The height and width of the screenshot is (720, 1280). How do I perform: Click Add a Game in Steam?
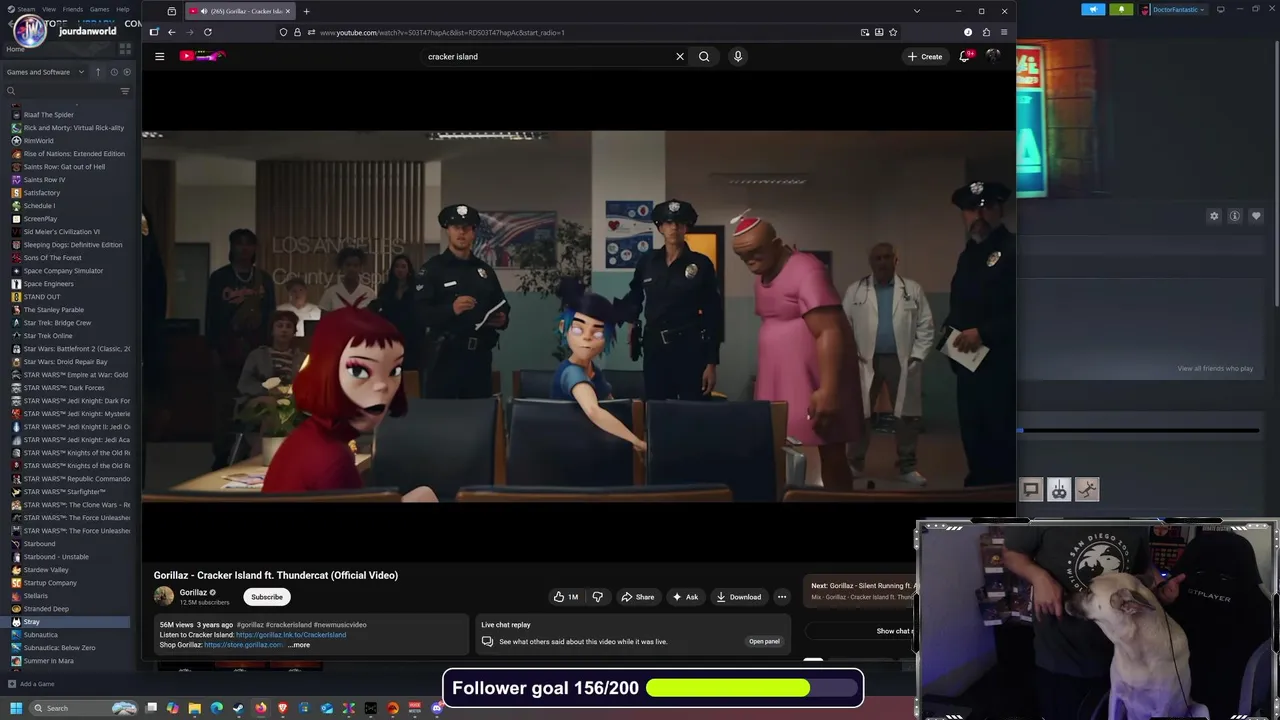pyautogui.click(x=31, y=684)
